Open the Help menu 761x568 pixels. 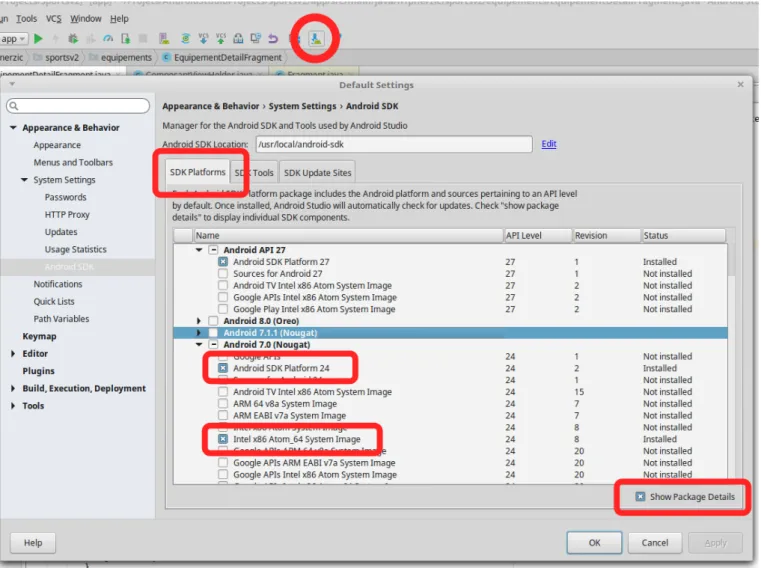(x=119, y=18)
